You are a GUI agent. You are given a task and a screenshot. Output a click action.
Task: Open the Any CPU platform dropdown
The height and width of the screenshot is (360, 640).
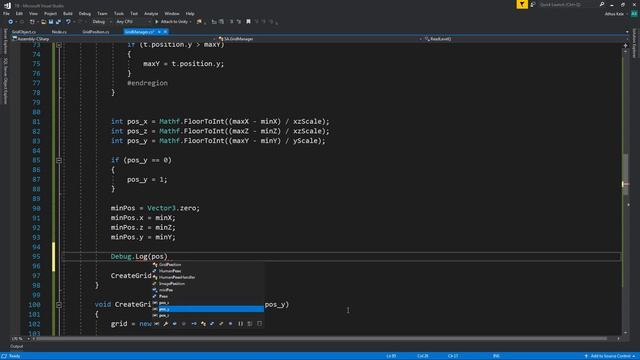point(133,22)
